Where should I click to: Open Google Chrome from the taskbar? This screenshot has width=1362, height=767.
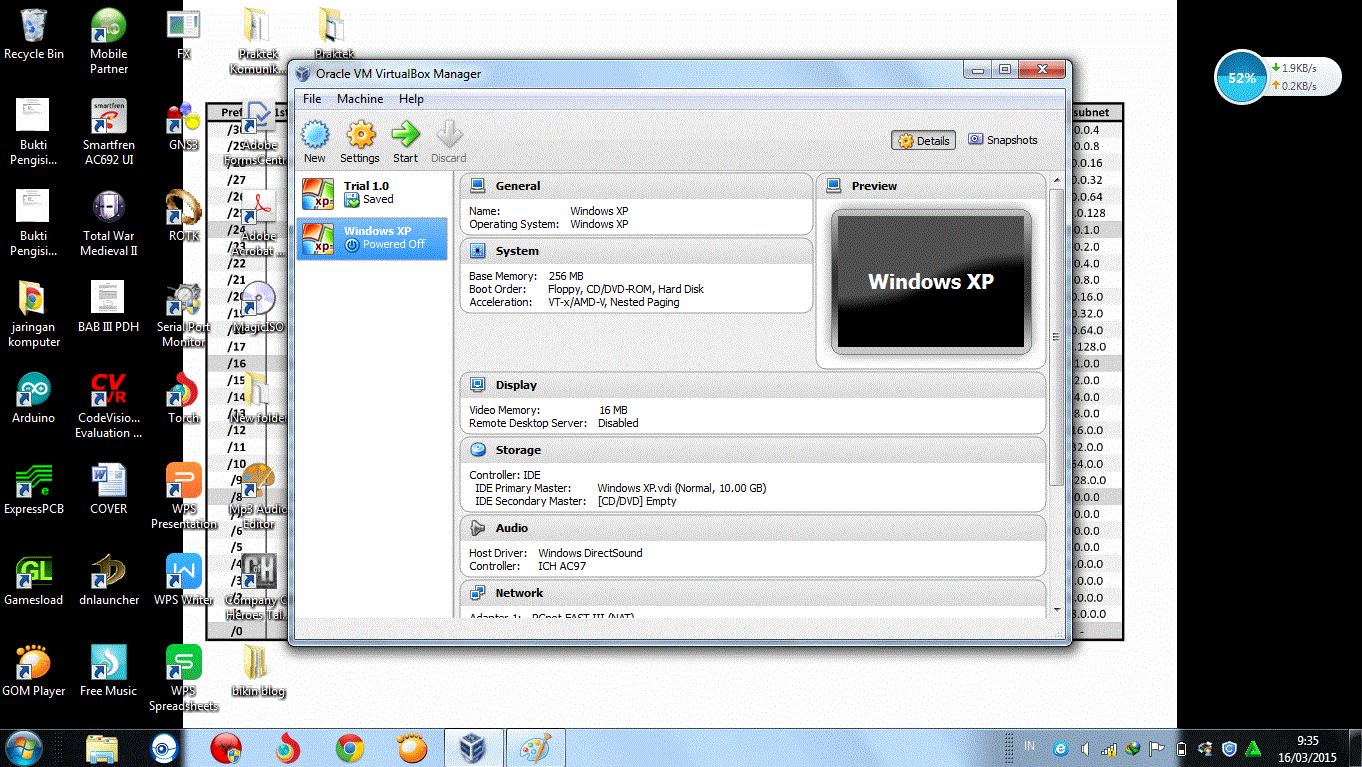point(349,748)
